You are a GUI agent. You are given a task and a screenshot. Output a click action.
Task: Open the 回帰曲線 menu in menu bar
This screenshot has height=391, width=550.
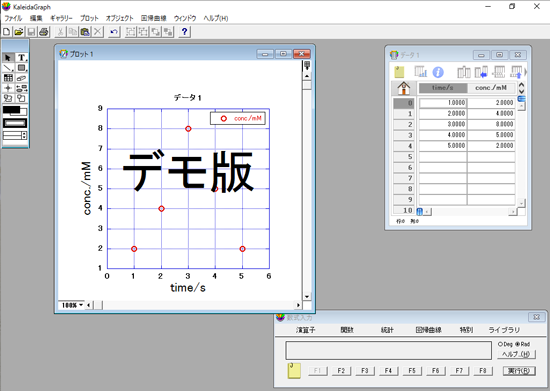pyautogui.click(x=153, y=18)
